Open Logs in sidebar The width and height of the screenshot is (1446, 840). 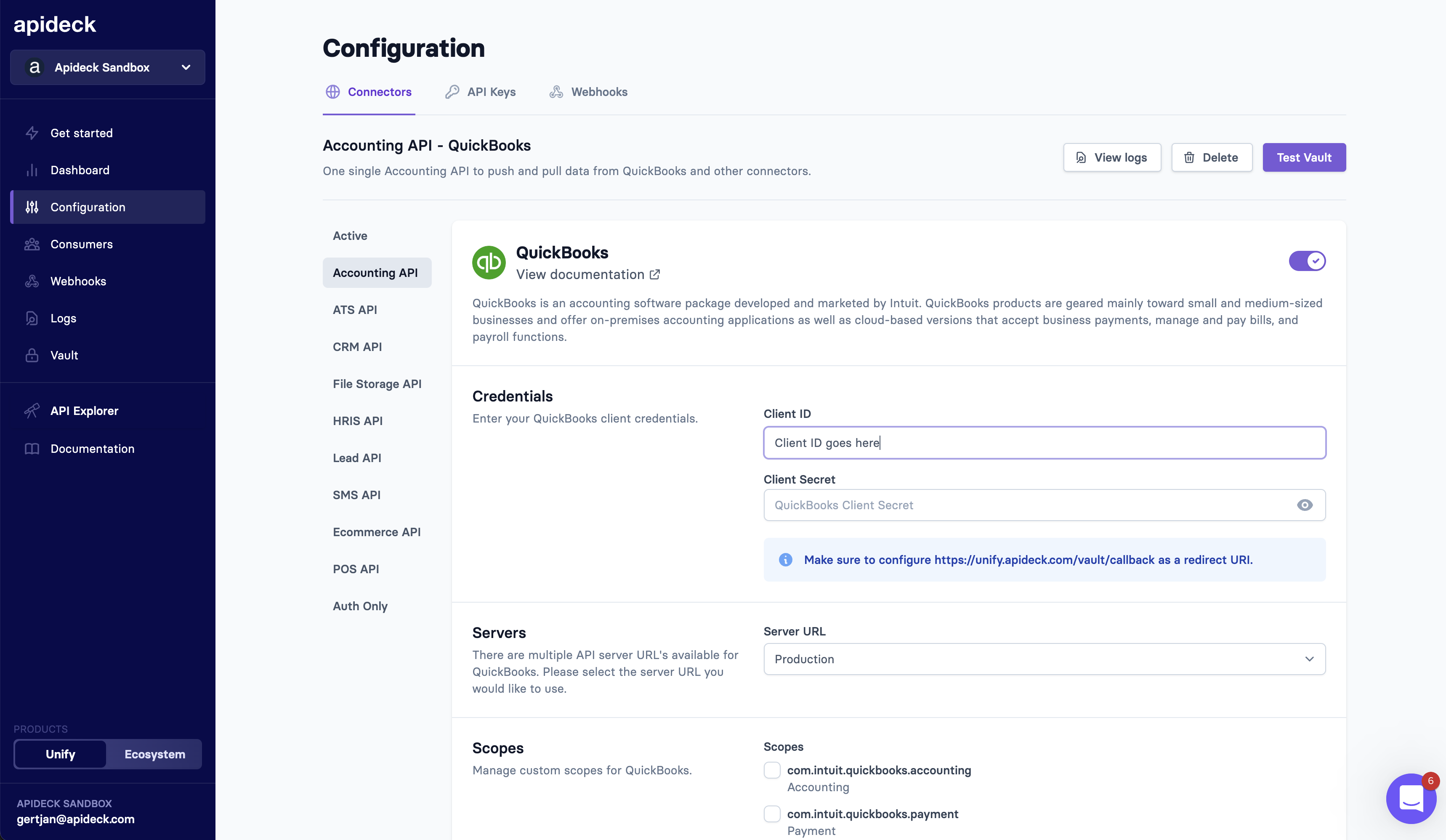tap(107, 319)
